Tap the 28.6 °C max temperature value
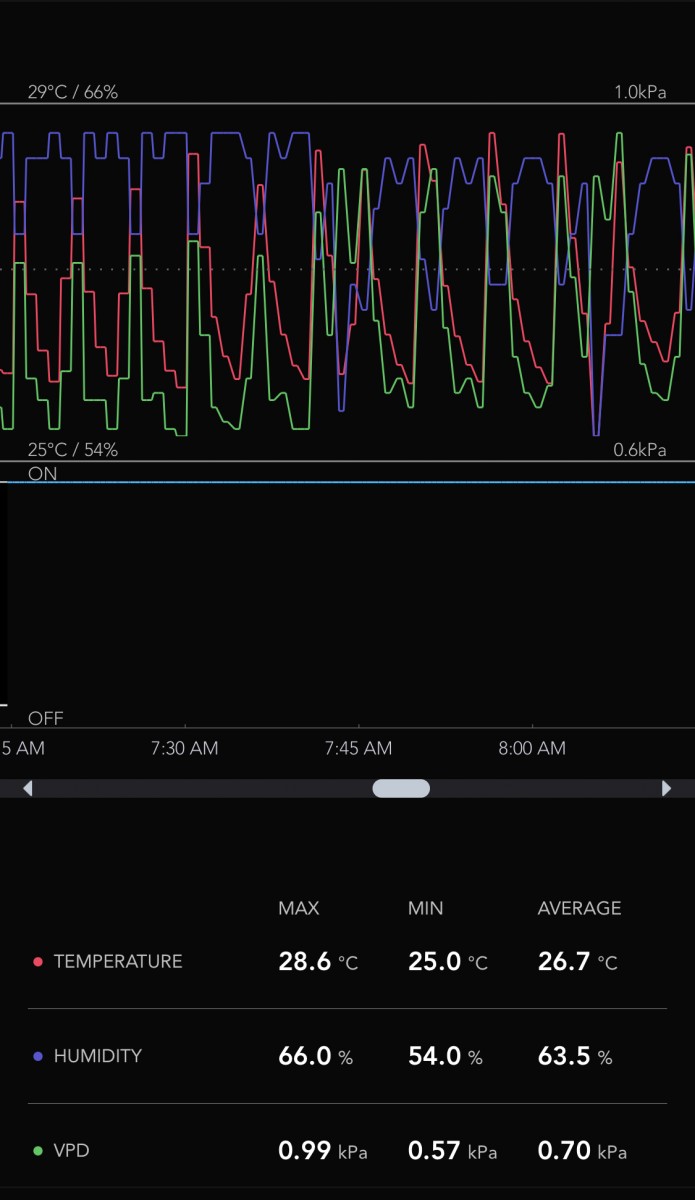695x1200 pixels. (317, 962)
